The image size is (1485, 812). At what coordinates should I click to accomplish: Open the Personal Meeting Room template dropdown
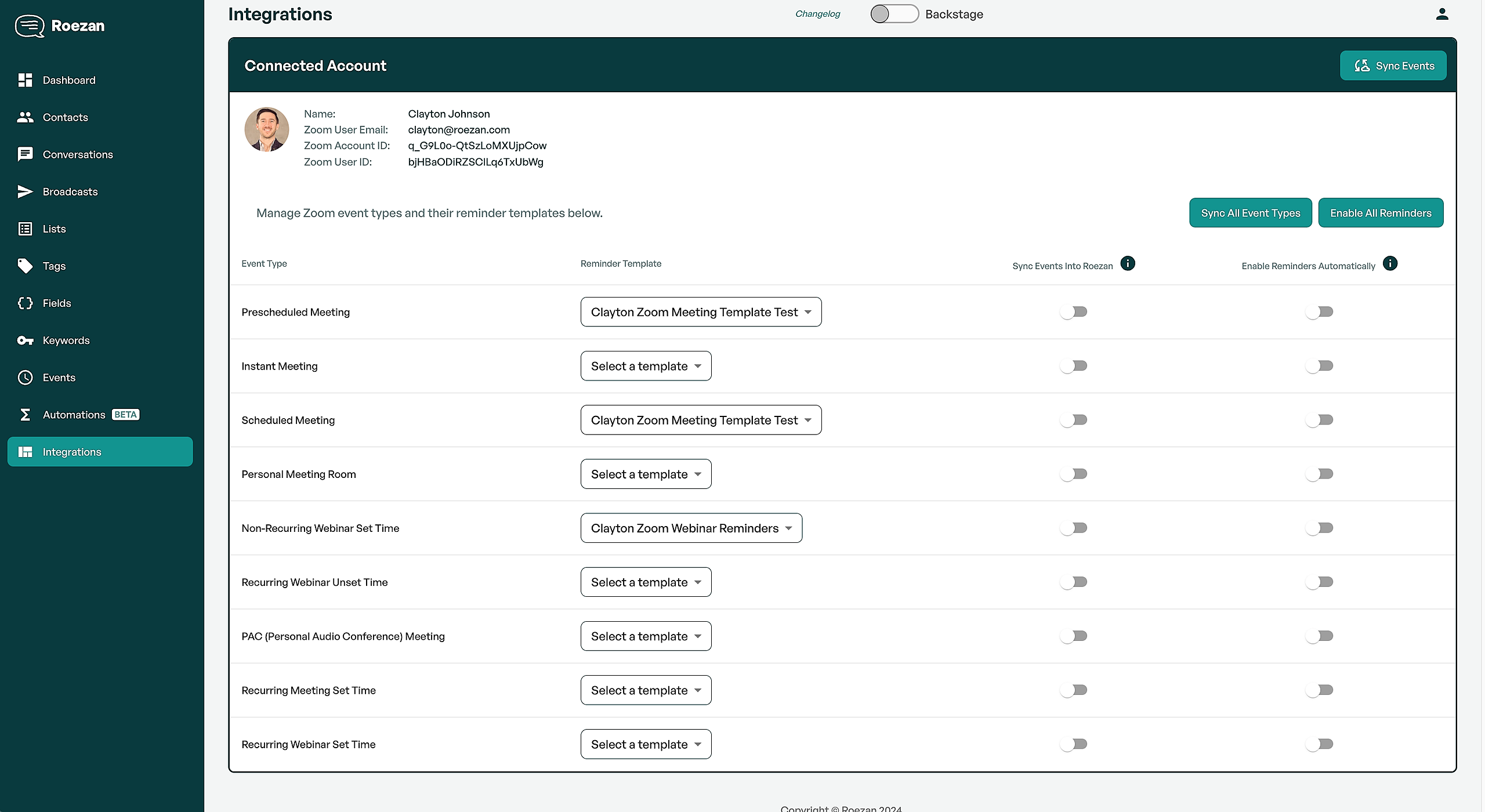(646, 474)
